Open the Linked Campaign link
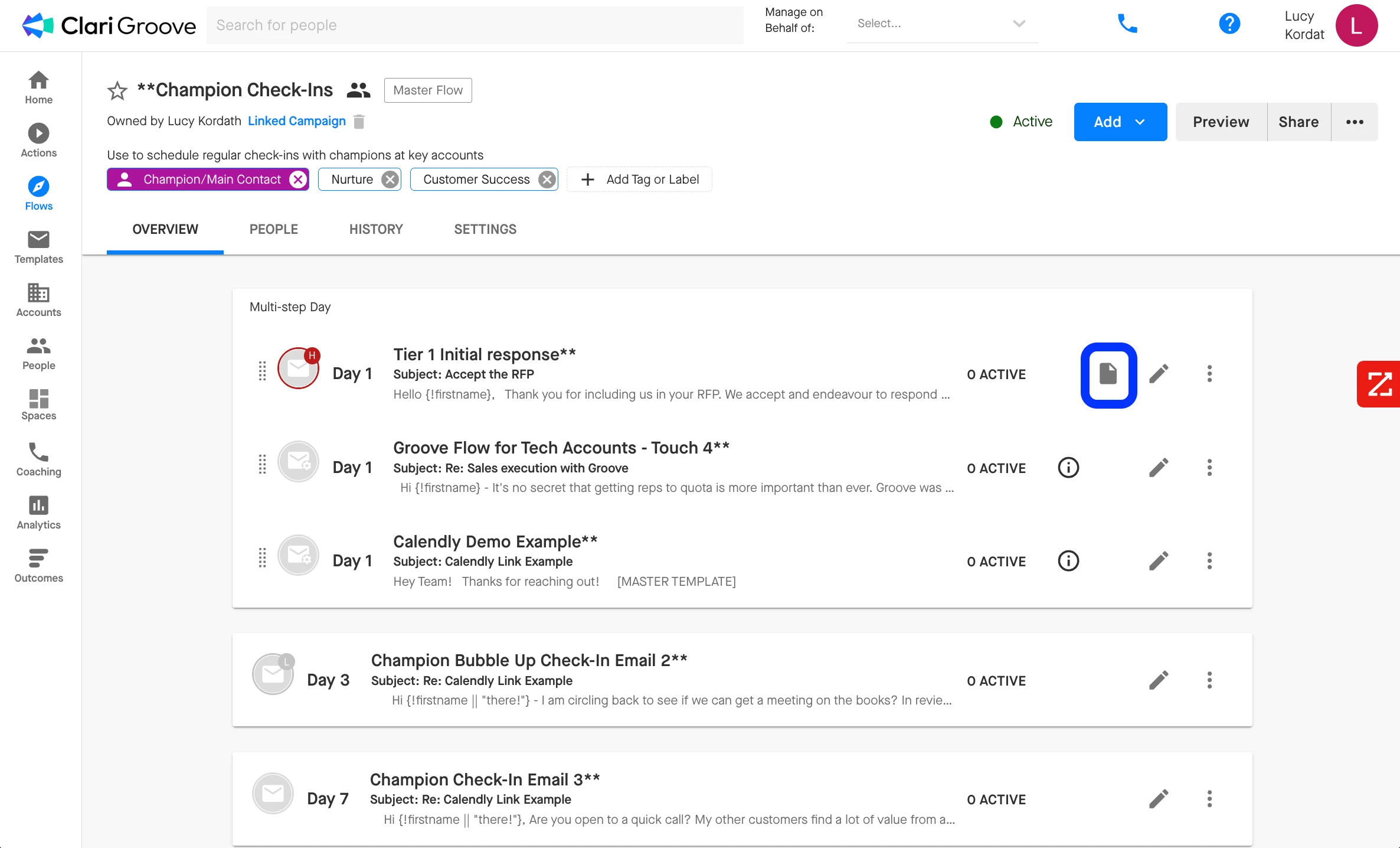Image resolution: width=1400 pixels, height=848 pixels. (x=297, y=121)
